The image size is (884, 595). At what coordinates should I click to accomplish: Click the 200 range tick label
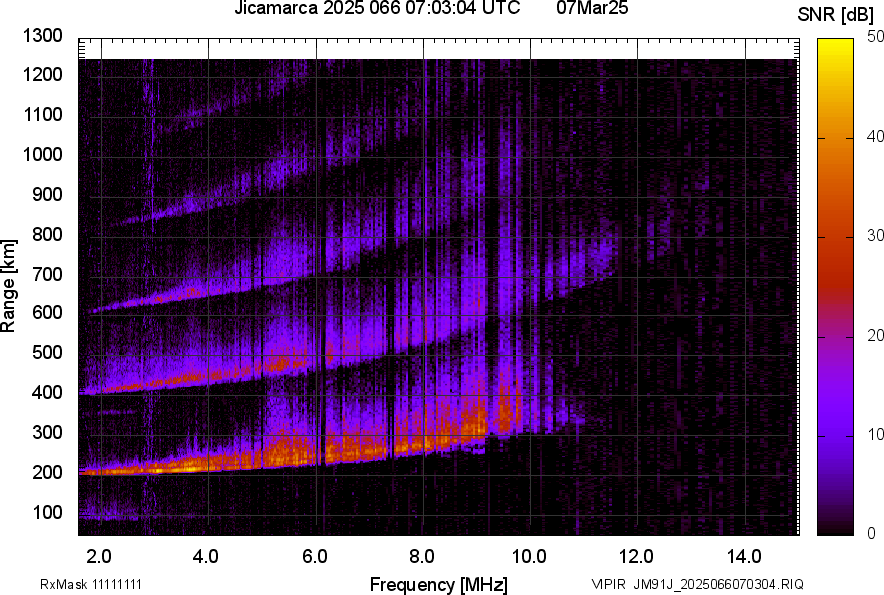point(47,473)
